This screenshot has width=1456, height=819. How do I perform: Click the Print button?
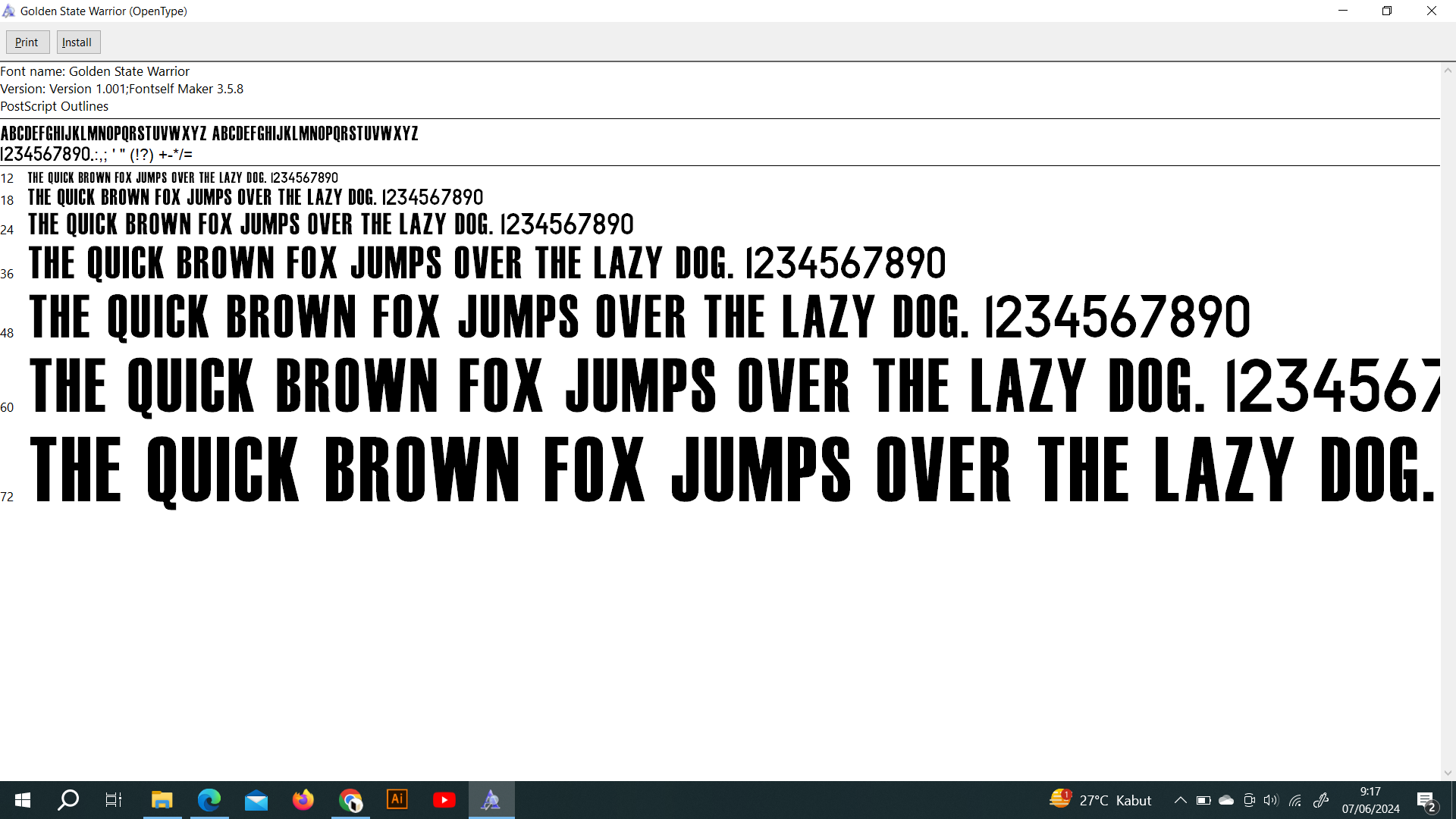coord(27,42)
